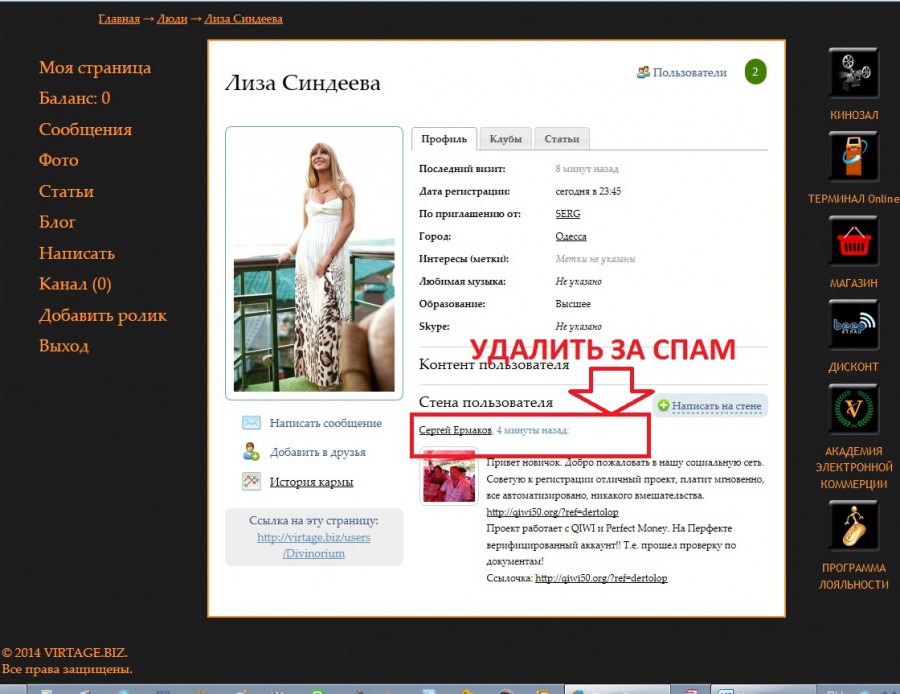Click the add-friend icon beside Добавить в друзья
Screen dimensions: 900x694
251,452
